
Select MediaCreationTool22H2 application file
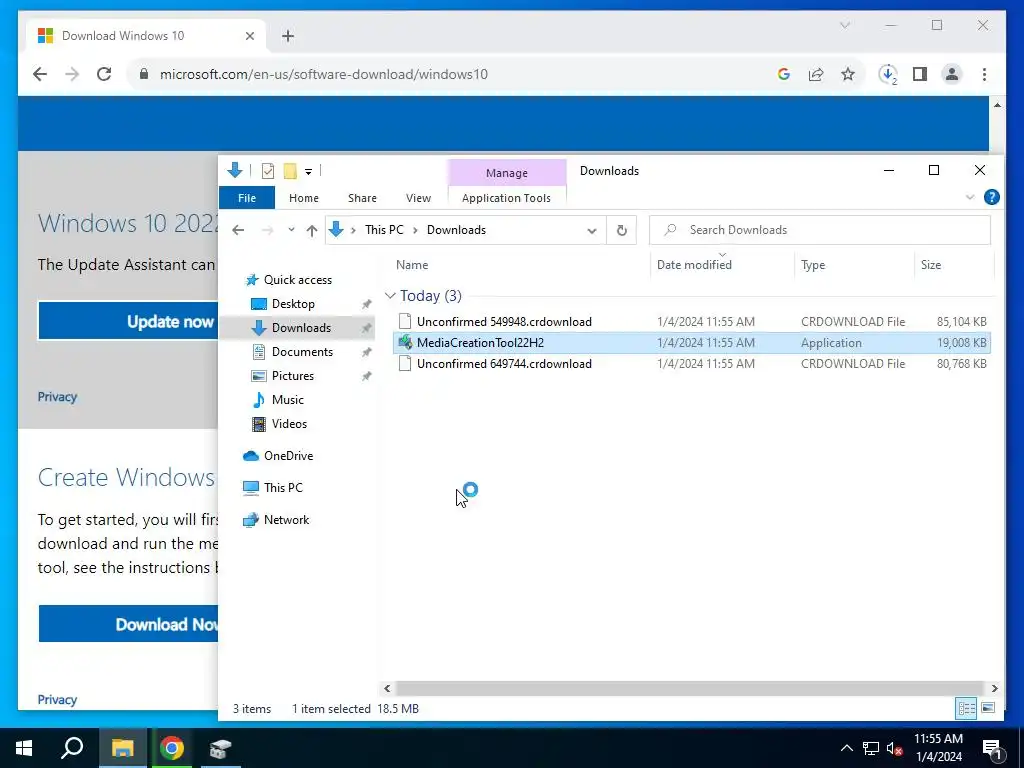[692, 343]
